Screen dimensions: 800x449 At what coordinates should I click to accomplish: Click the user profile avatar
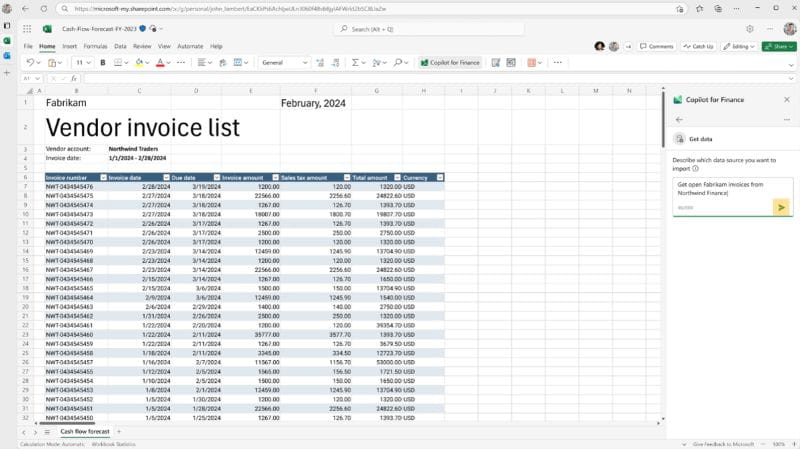790,29
